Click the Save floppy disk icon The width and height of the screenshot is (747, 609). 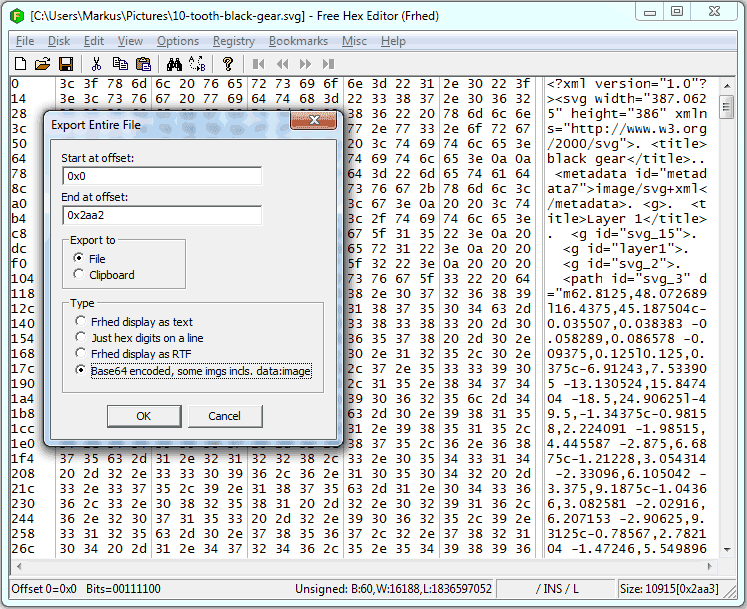66,64
